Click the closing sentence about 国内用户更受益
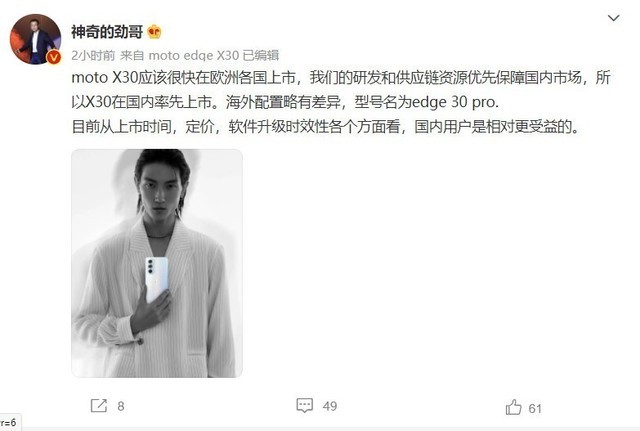 (325, 127)
